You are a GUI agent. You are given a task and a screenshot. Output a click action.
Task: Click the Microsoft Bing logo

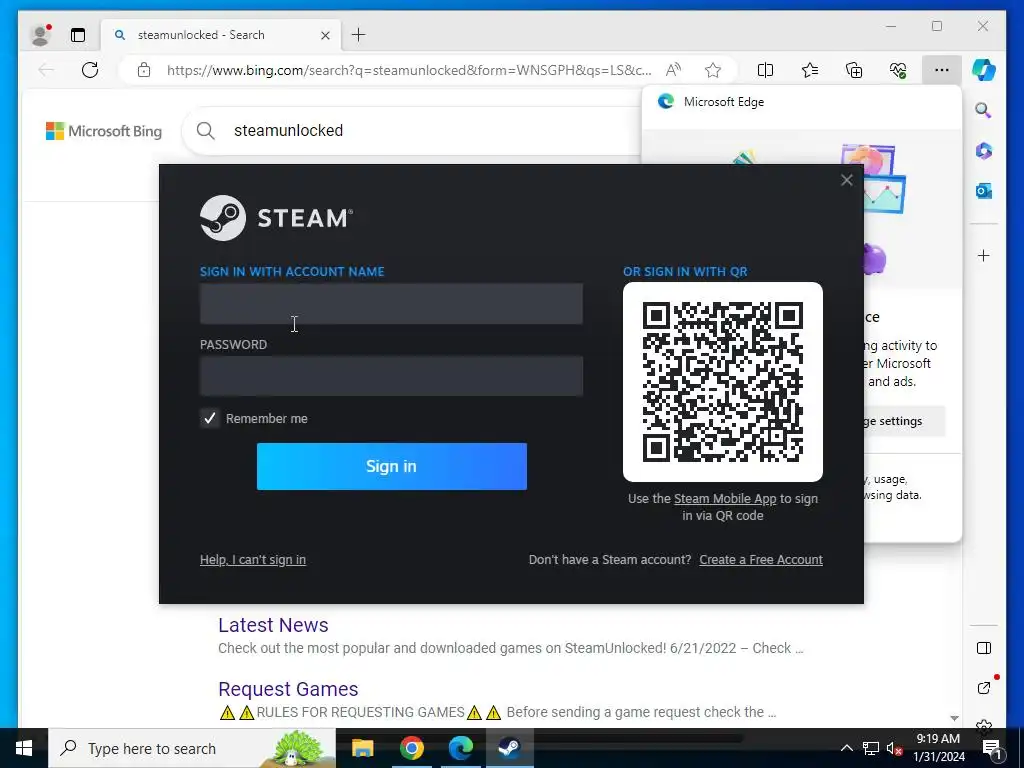[x=104, y=131]
